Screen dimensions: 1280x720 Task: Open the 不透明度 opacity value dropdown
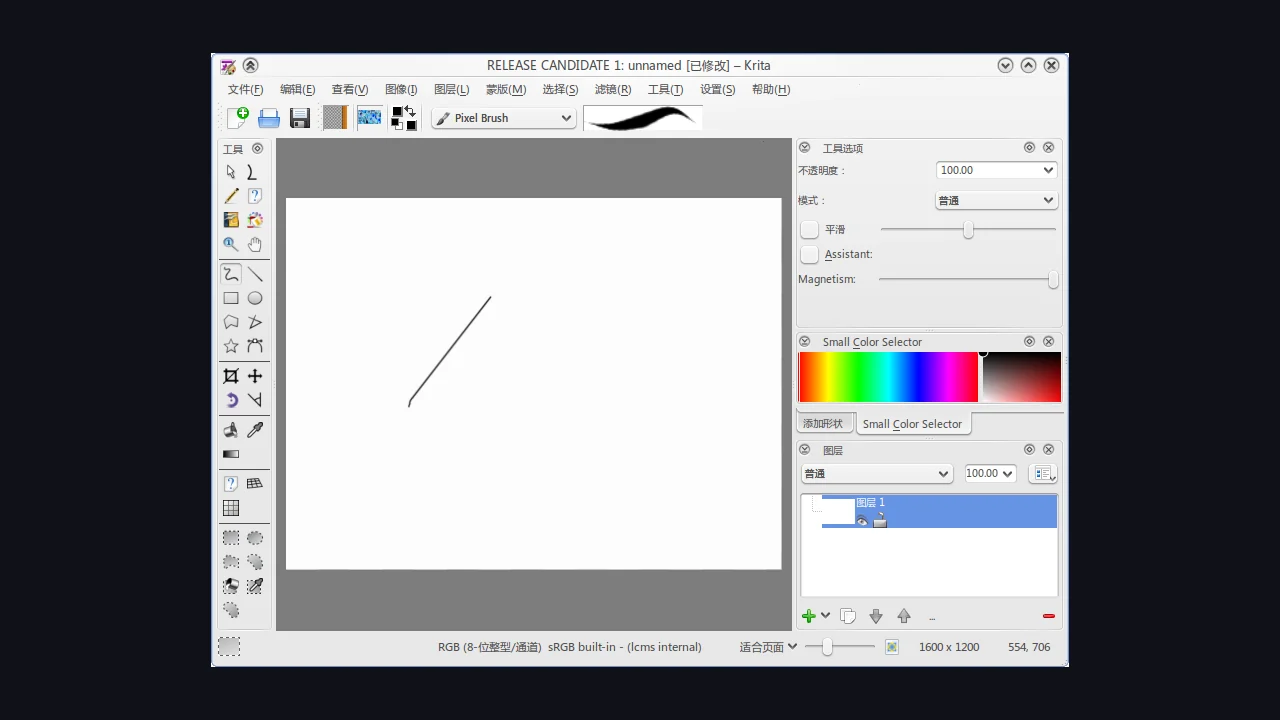[997, 170]
